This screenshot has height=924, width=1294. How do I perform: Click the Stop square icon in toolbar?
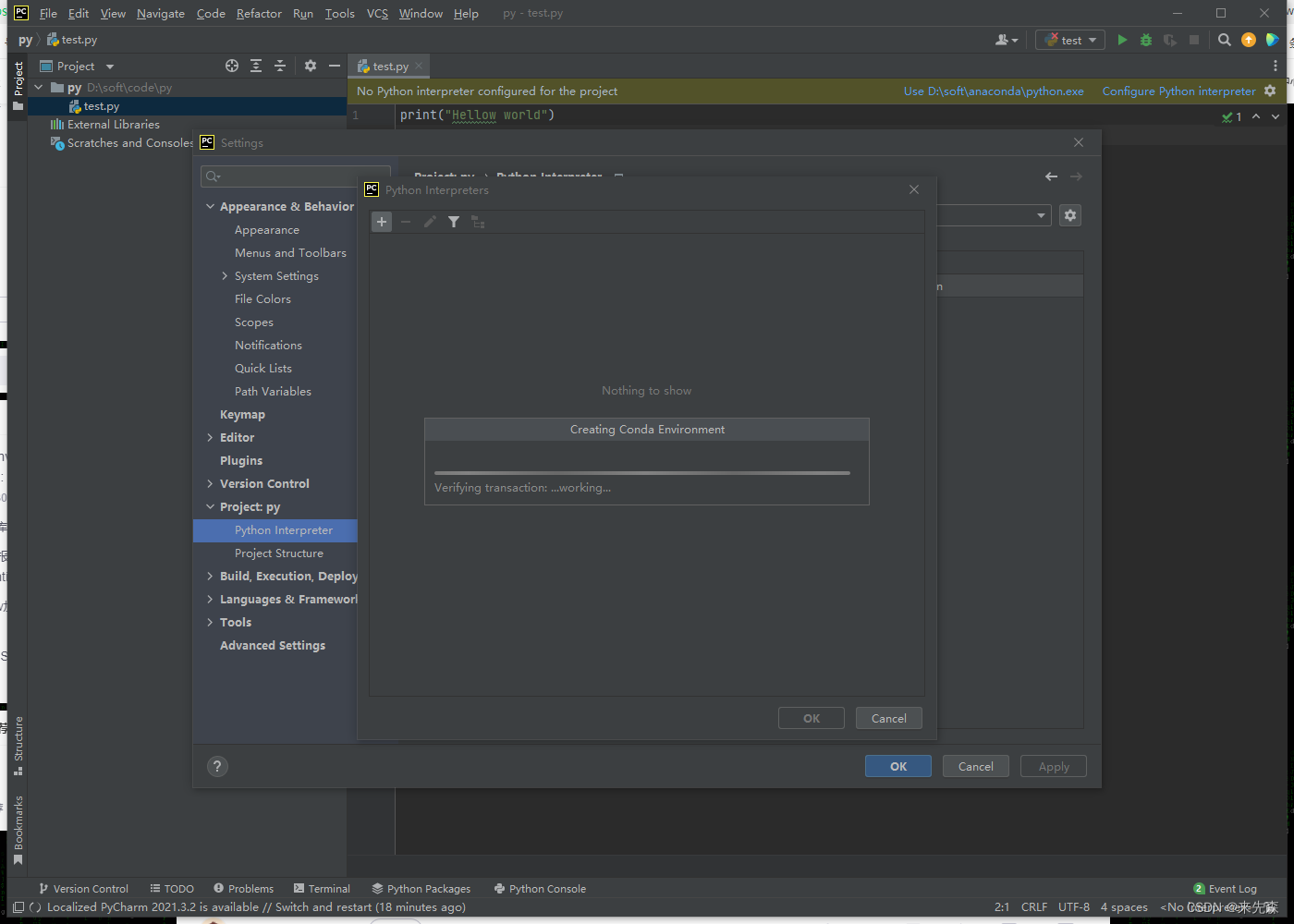point(1194,40)
